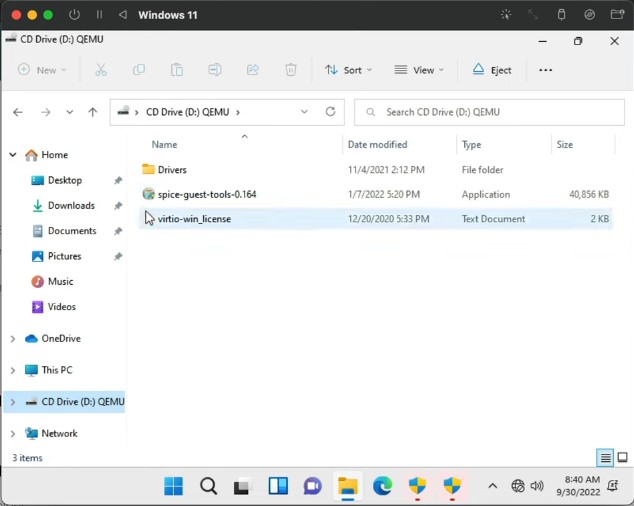This screenshot has height=506, width=634.
Task: Expand the This PC tree node
Action: [x=13, y=370]
